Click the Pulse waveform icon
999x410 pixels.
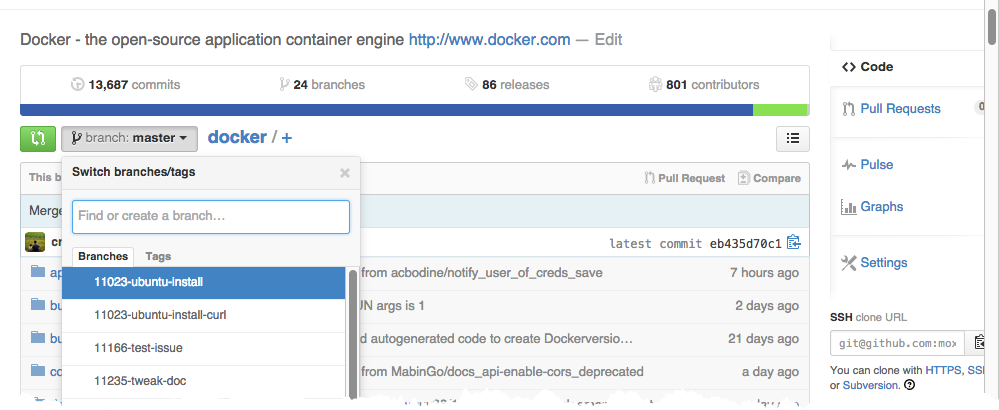point(849,165)
